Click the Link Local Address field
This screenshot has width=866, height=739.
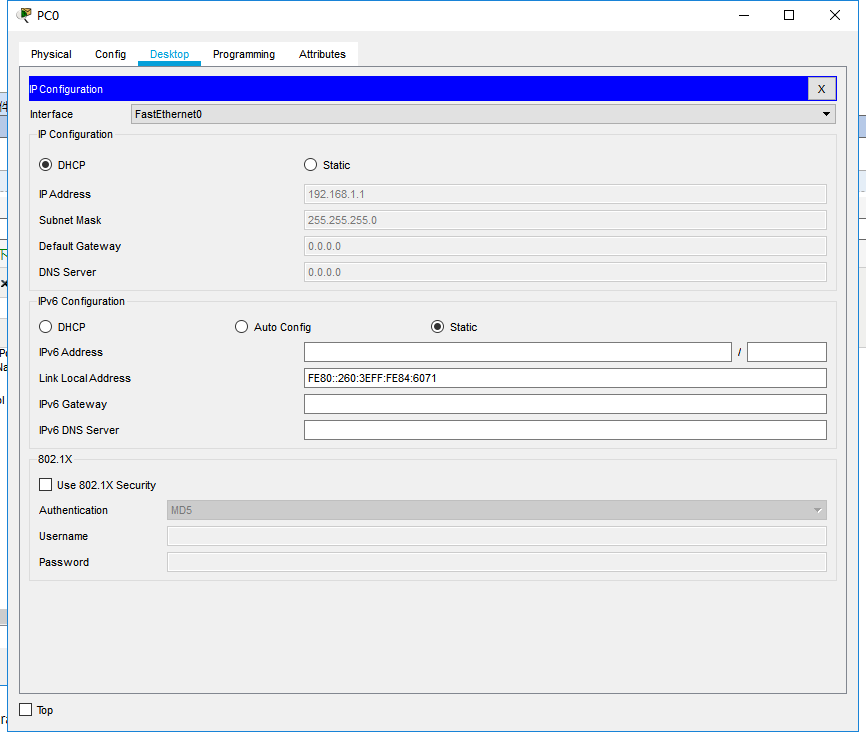click(565, 378)
